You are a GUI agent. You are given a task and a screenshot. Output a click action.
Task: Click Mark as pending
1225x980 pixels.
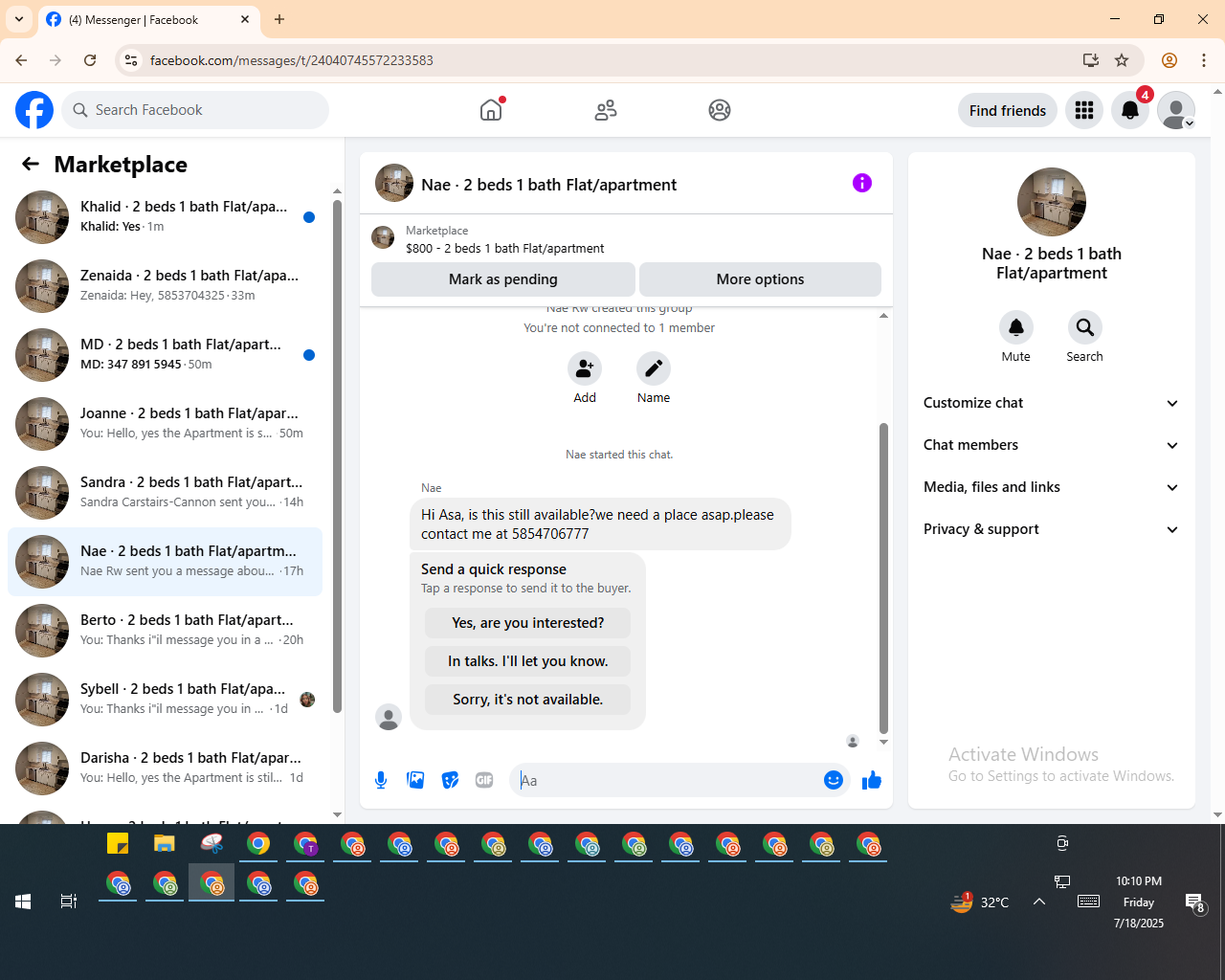(x=503, y=279)
